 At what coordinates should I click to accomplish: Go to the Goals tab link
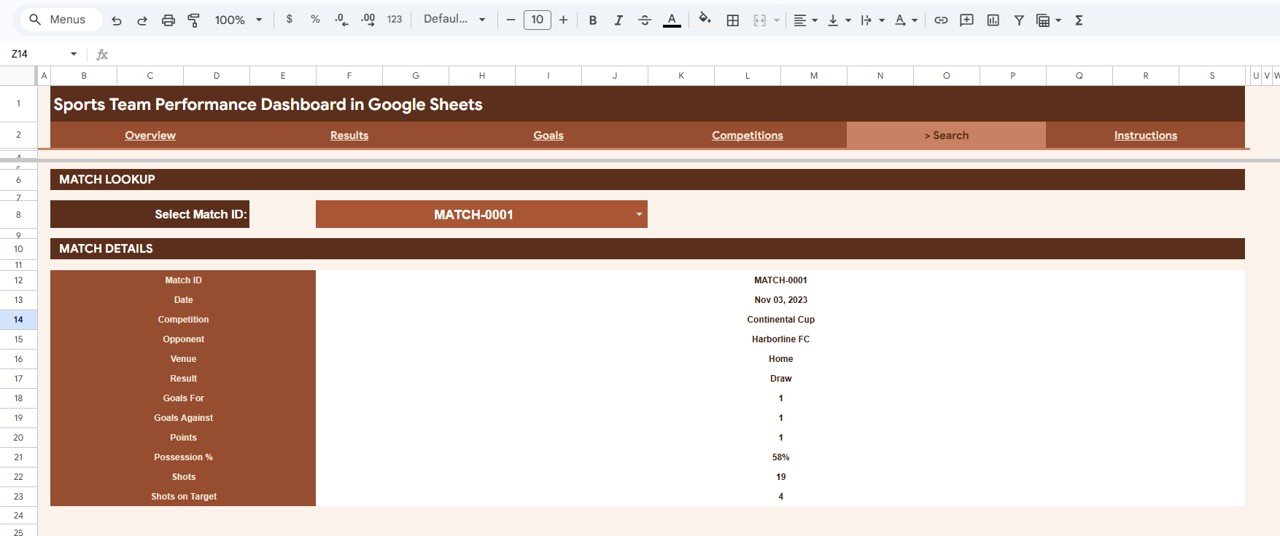[548, 136]
